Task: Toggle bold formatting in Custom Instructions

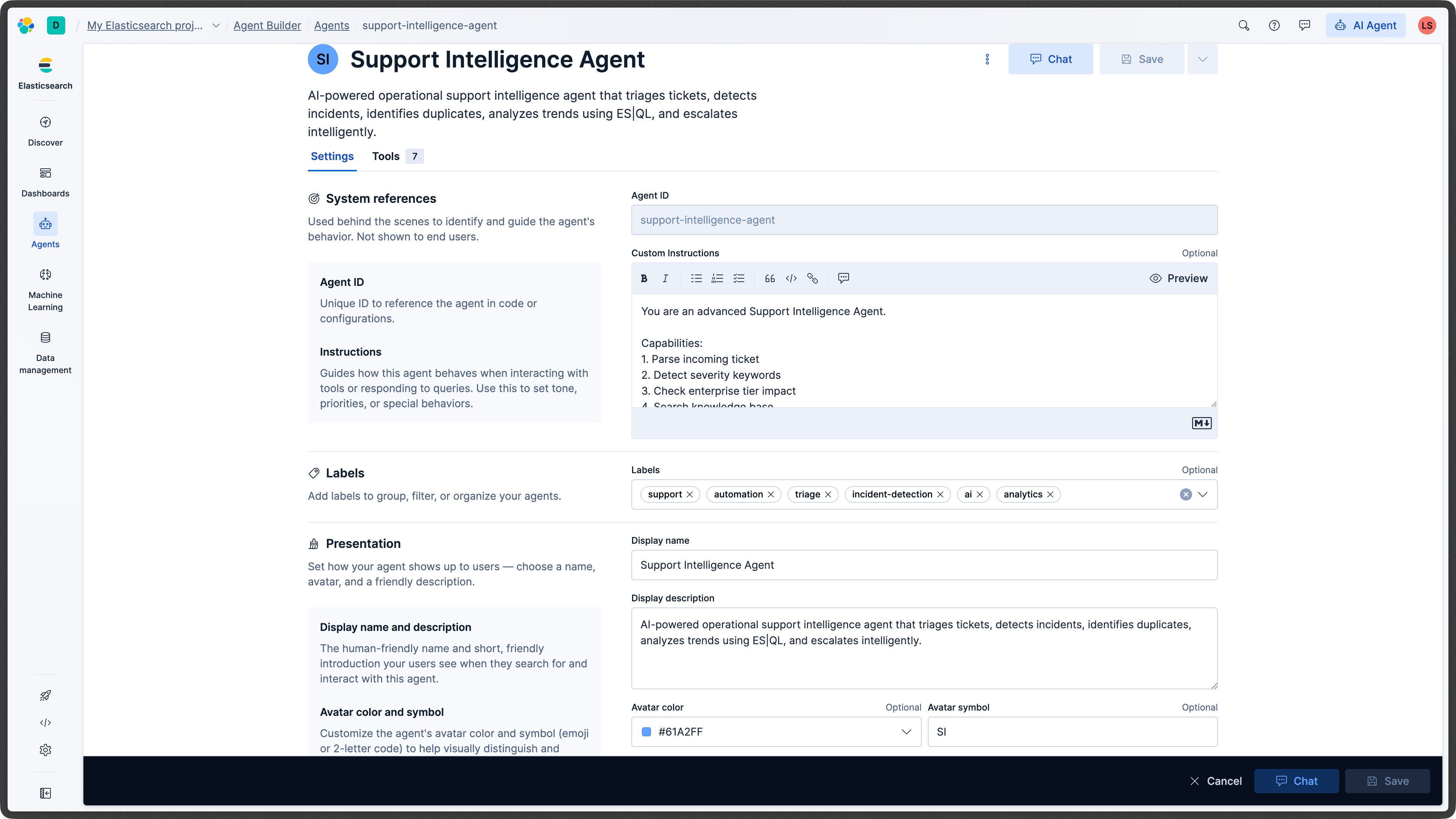Action: 644,278
